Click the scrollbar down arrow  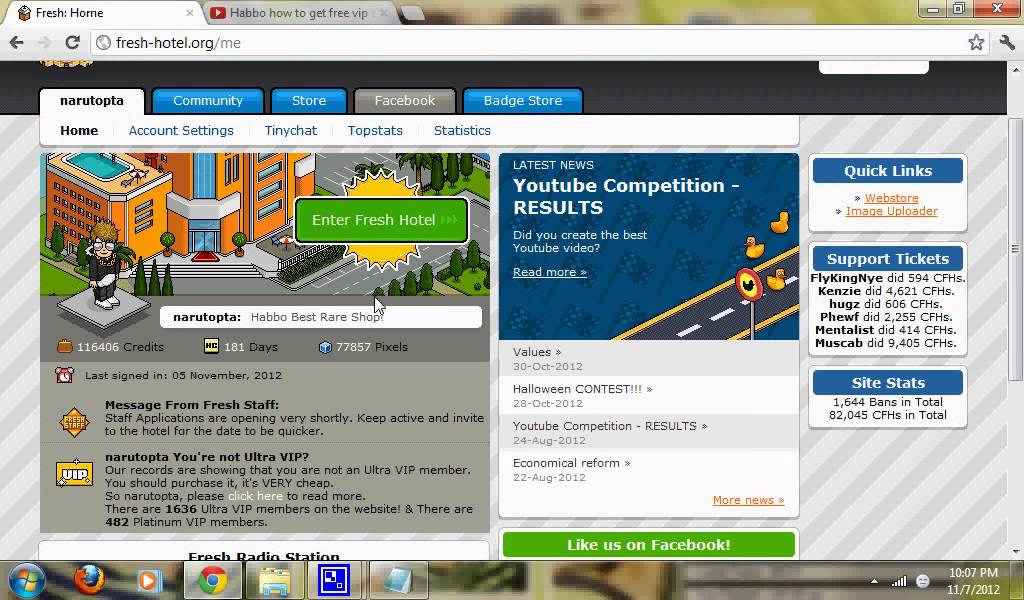[1015, 552]
